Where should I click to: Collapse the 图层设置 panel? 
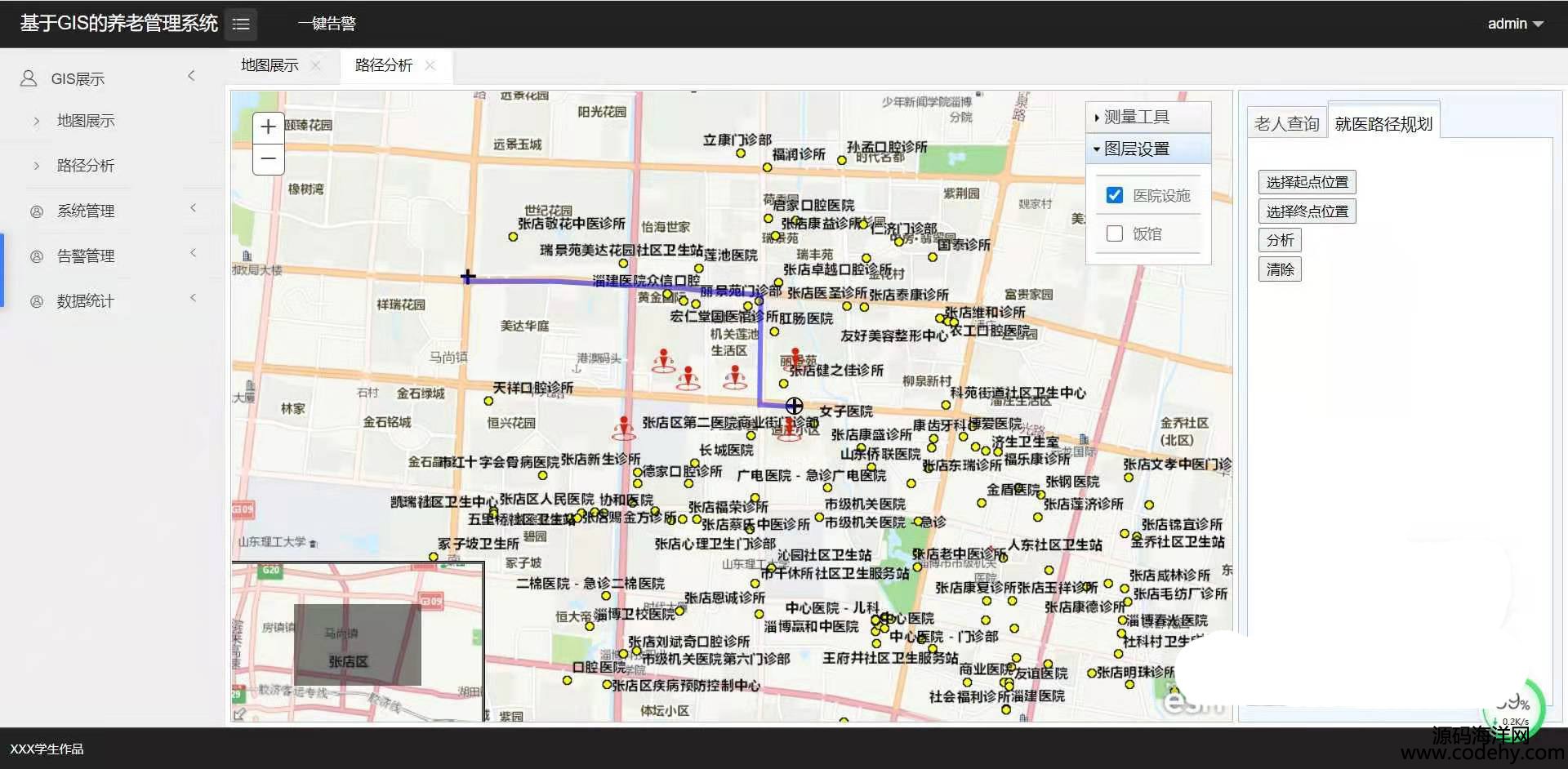click(x=1136, y=149)
